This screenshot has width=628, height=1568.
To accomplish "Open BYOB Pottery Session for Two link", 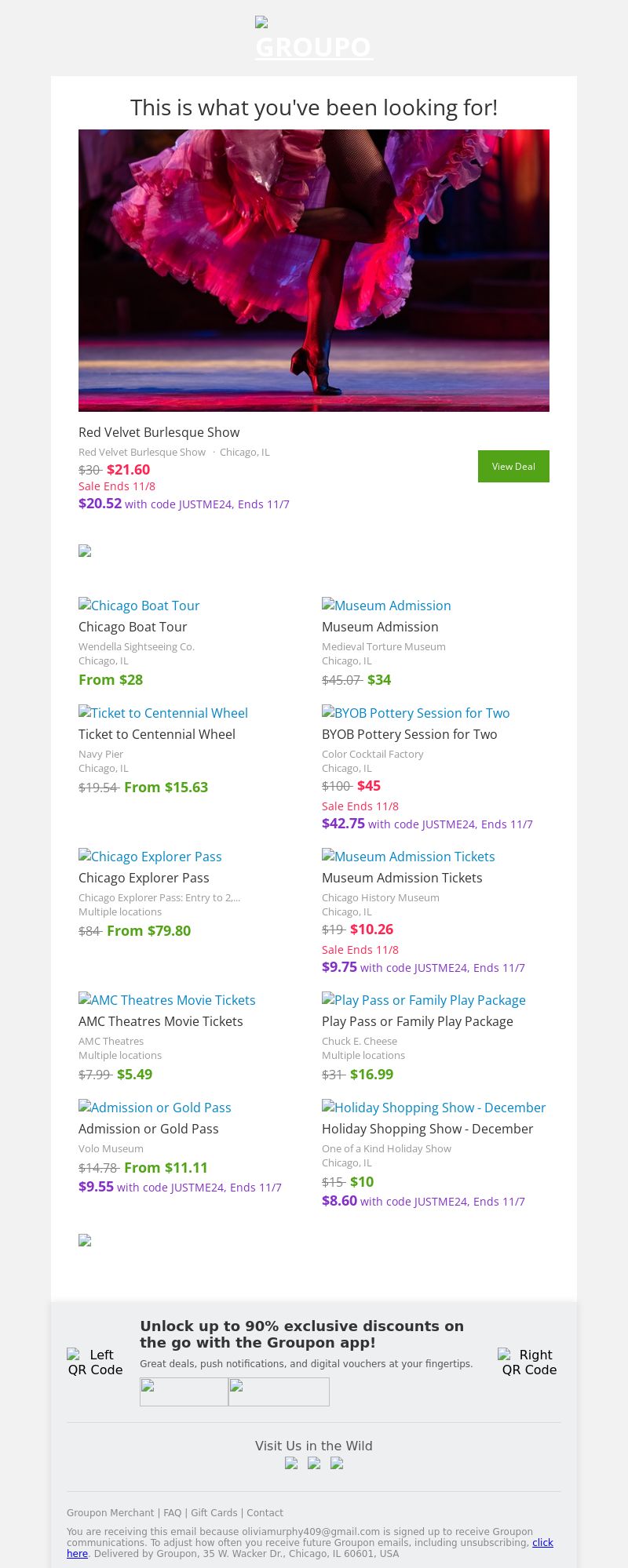I will (x=416, y=713).
